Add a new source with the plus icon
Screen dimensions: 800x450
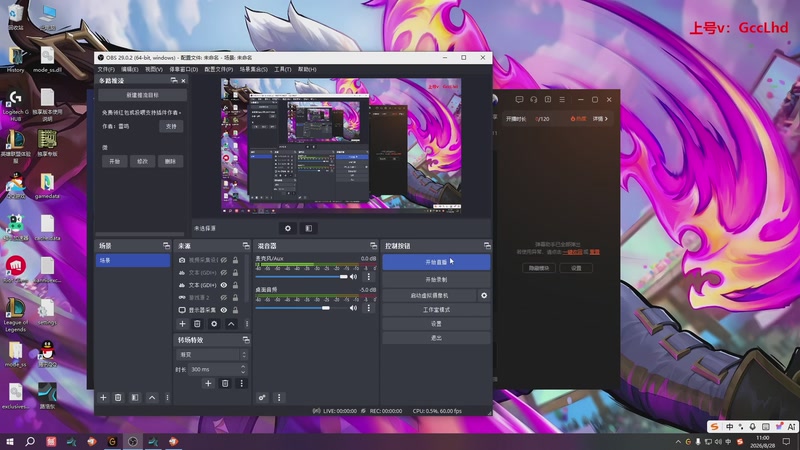pyautogui.click(x=182, y=323)
